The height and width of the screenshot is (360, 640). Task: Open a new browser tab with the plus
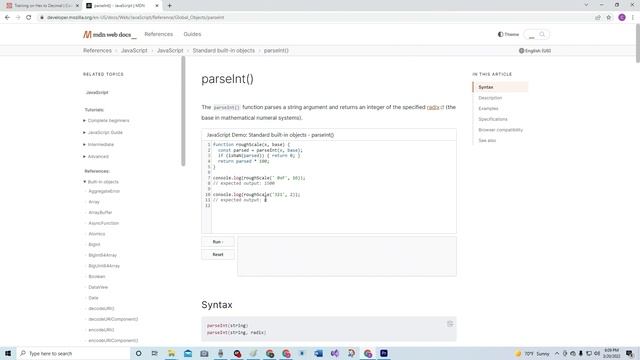(x=169, y=6)
